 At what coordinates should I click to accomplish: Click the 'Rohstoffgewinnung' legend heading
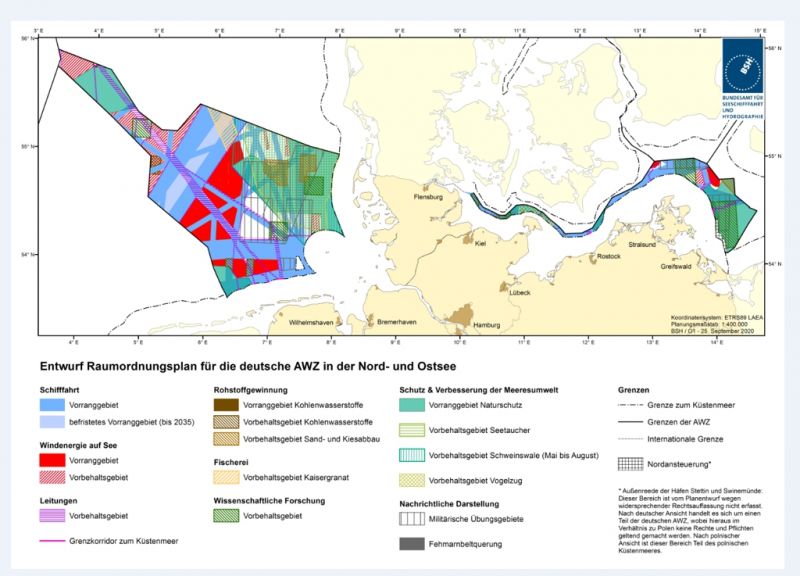coord(251,390)
